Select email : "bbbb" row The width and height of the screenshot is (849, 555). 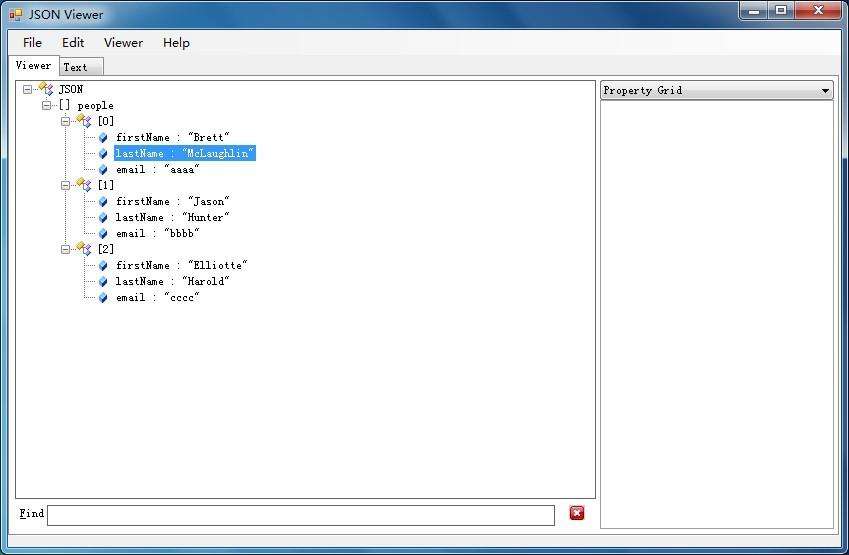pyautogui.click(x=157, y=233)
